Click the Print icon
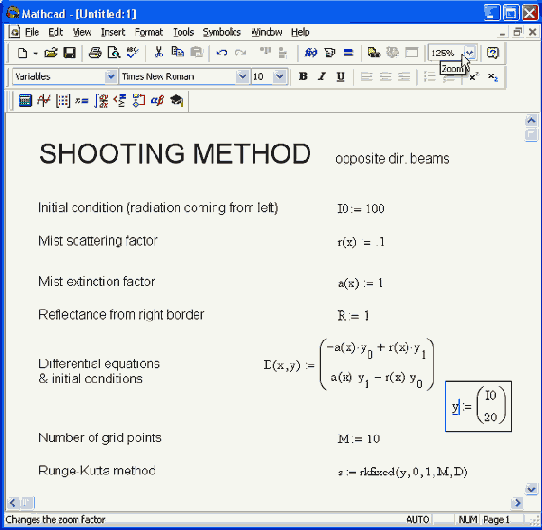This screenshot has height=530, width=542. point(95,53)
